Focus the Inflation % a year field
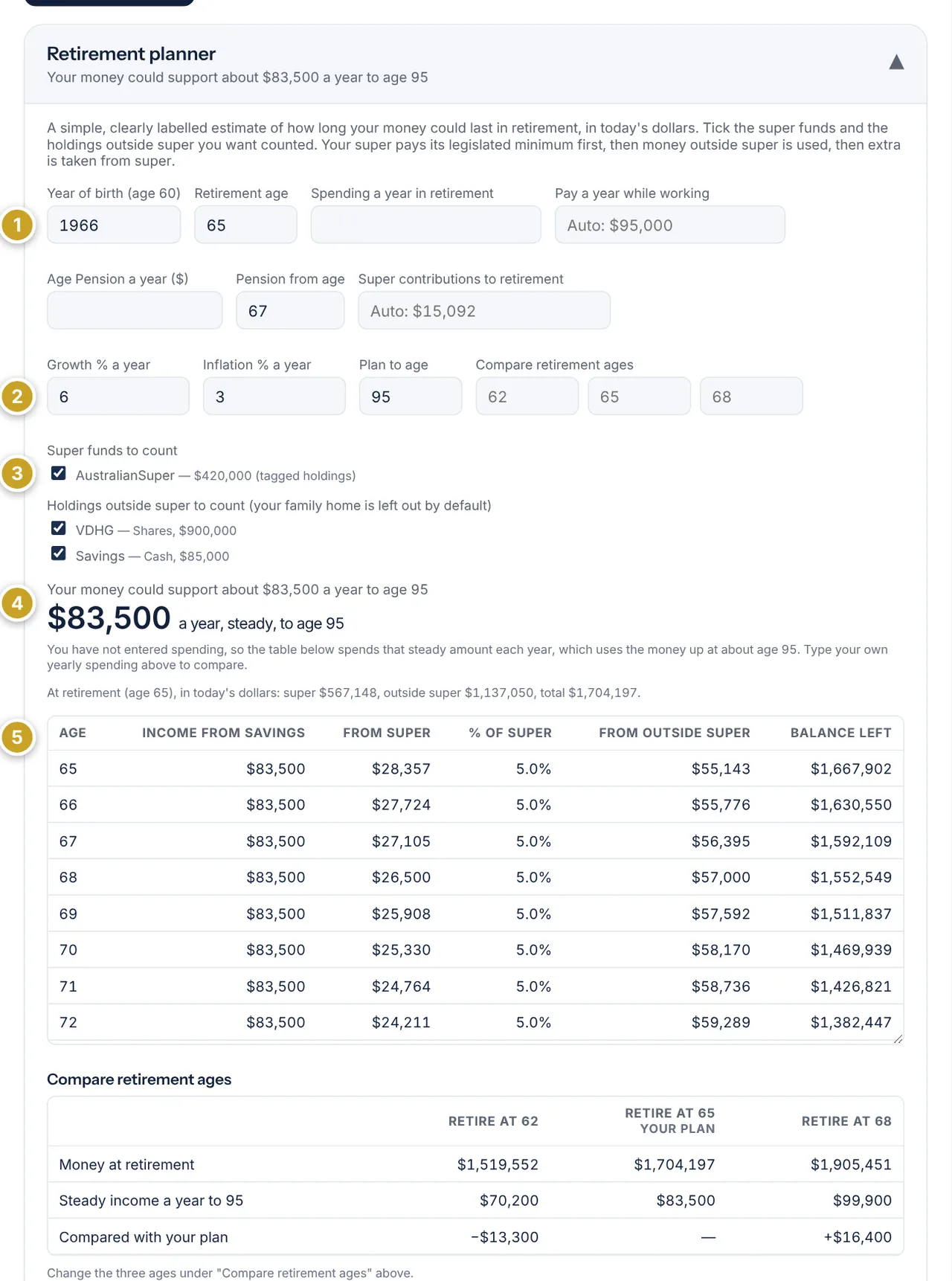This screenshot has width=952, height=1281. point(274,396)
